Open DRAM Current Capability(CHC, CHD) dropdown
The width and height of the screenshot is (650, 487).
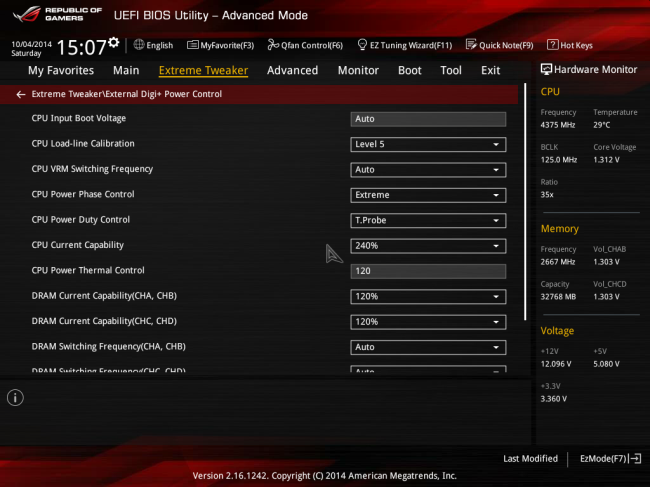[x=428, y=322]
